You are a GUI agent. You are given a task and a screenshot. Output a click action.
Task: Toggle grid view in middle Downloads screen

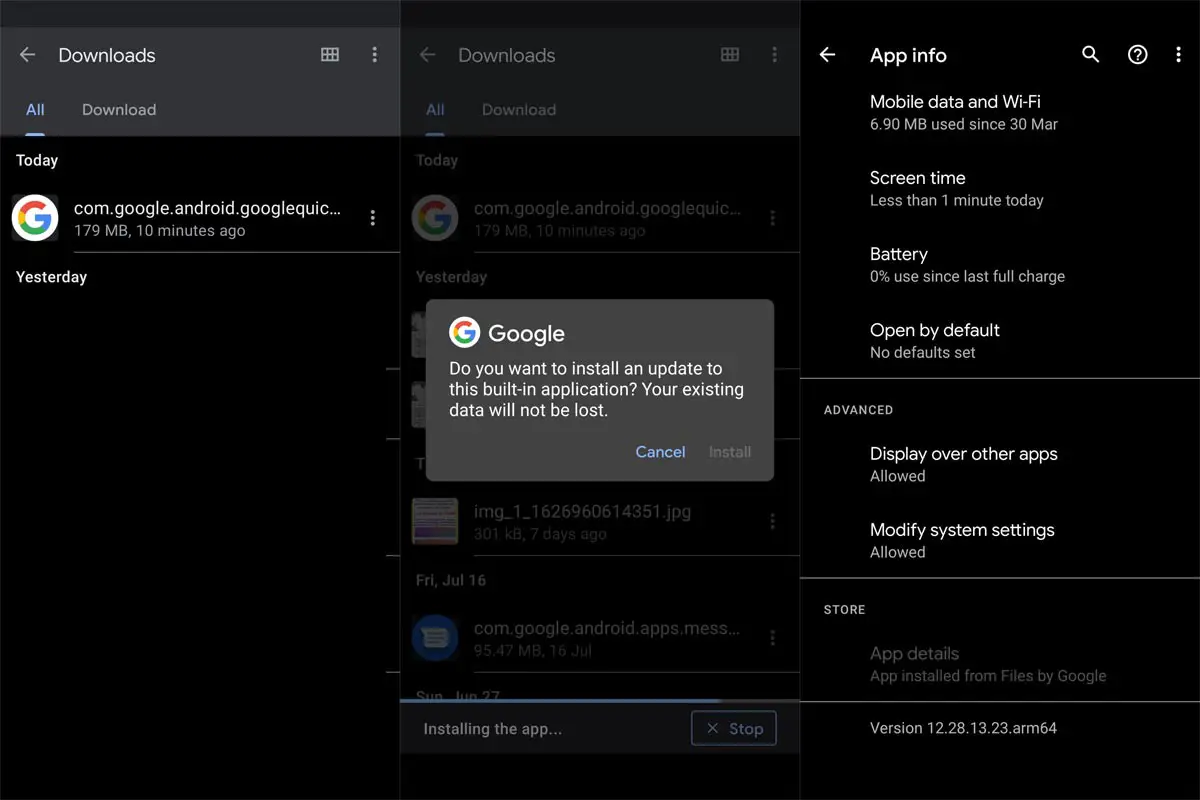(x=730, y=55)
